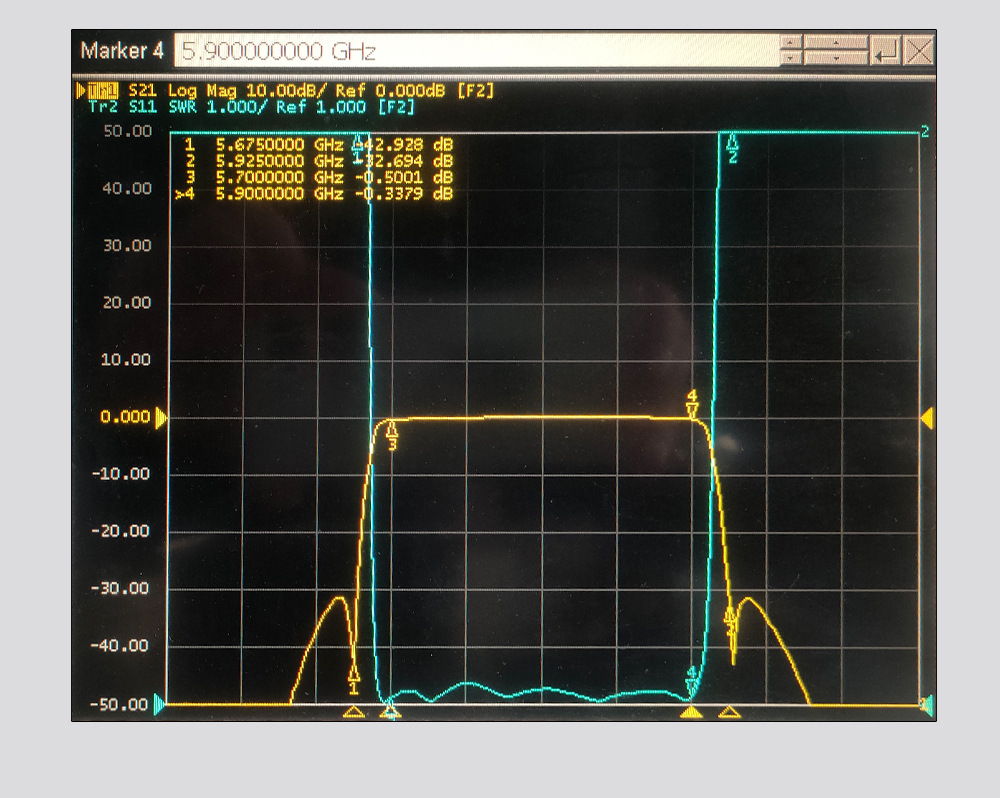1000x798 pixels.
Task: Click cyan trace 2 label at top-right corner
Action: [x=925, y=132]
